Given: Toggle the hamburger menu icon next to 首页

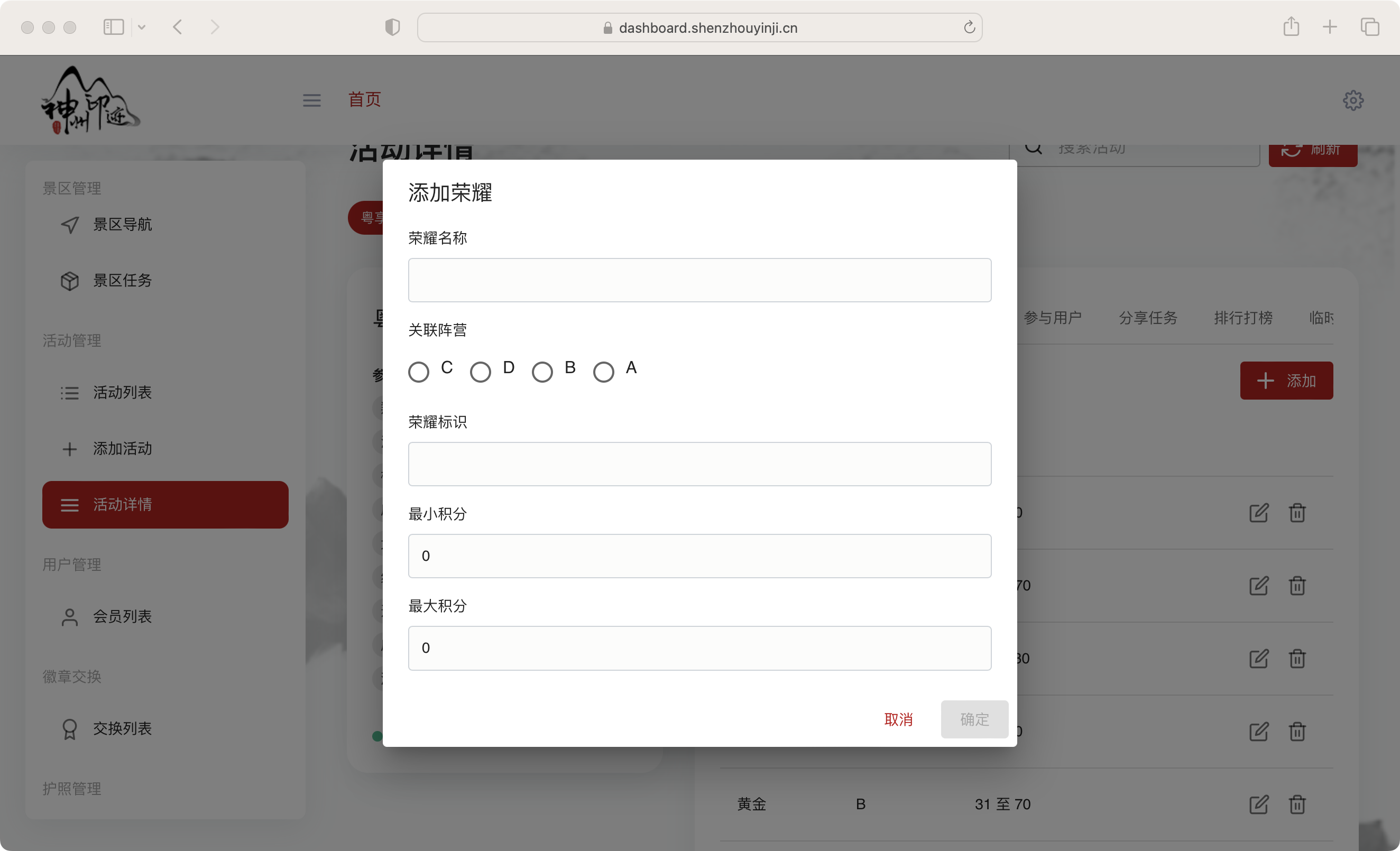Looking at the screenshot, I should tap(311, 100).
